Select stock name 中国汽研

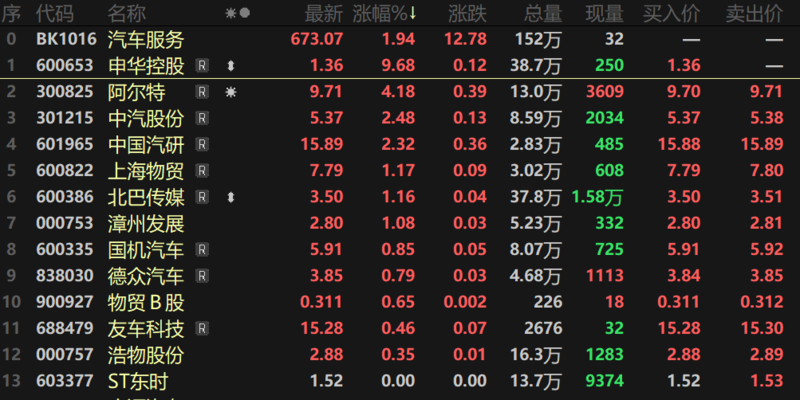pyautogui.click(x=146, y=144)
